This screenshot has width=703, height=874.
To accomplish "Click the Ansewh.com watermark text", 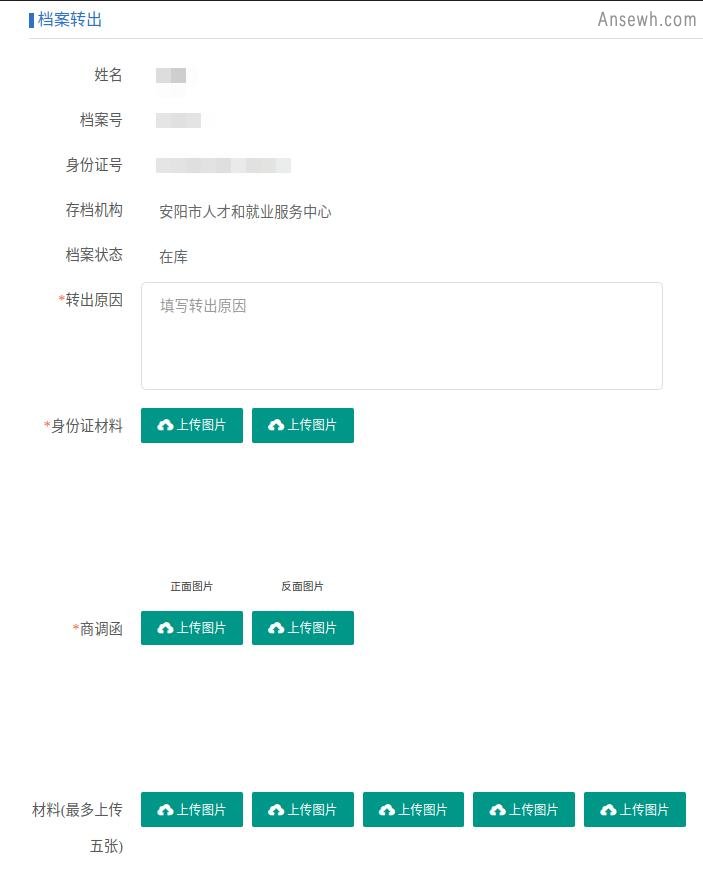I will pos(647,20).
